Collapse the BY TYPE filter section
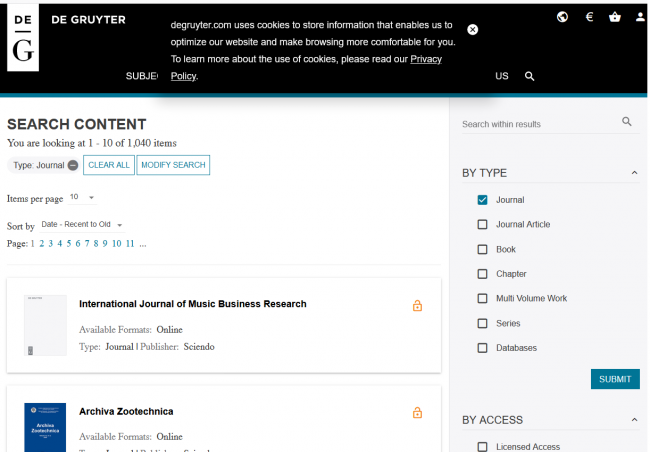The width and height of the screenshot is (650, 452). (634, 173)
